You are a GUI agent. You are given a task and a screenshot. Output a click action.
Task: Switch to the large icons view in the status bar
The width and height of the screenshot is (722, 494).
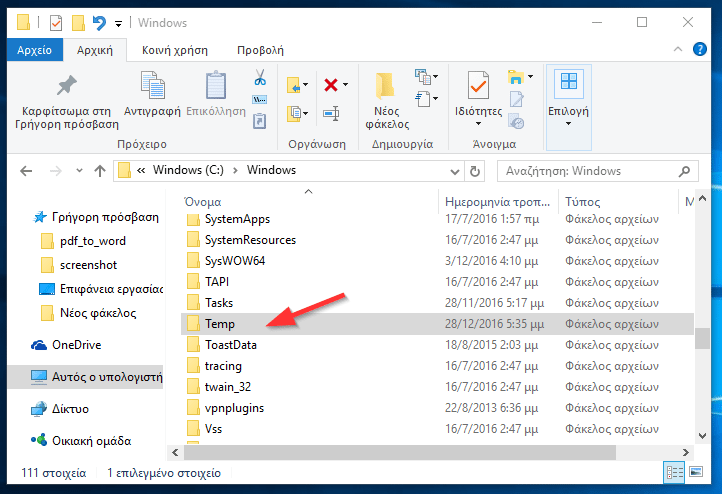pos(696,472)
